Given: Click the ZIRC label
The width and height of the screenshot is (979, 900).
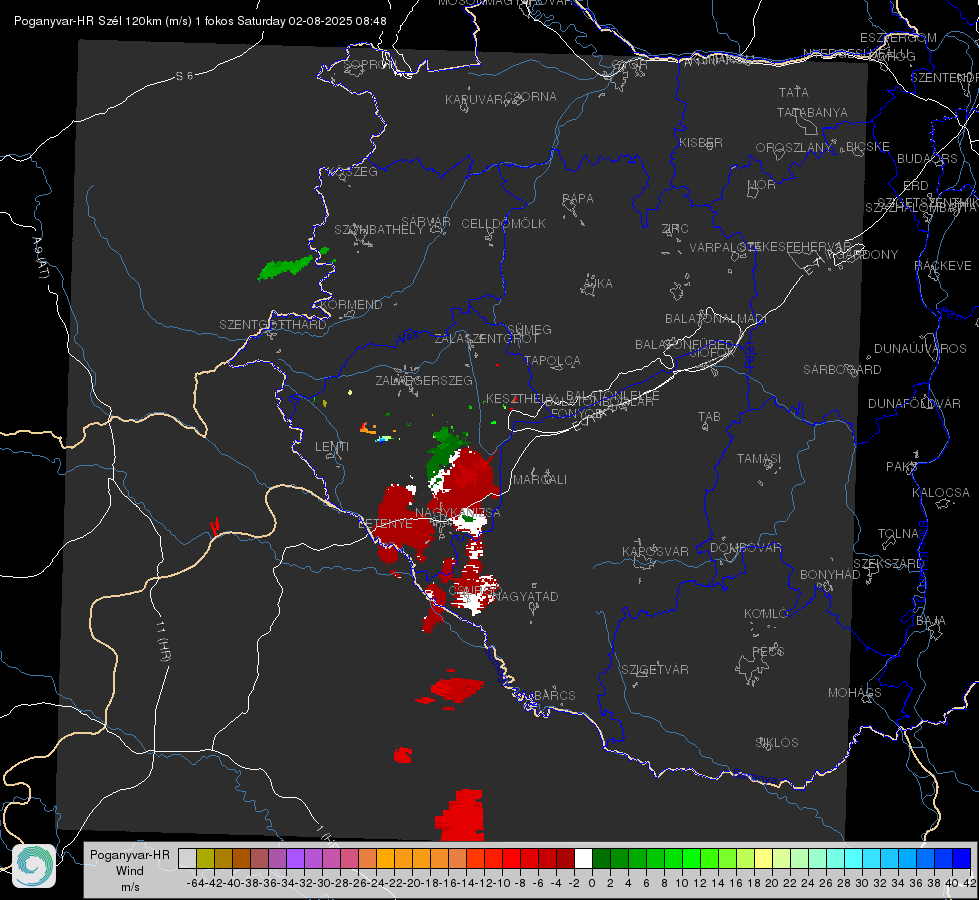Looking at the screenshot, I should click(x=675, y=229).
